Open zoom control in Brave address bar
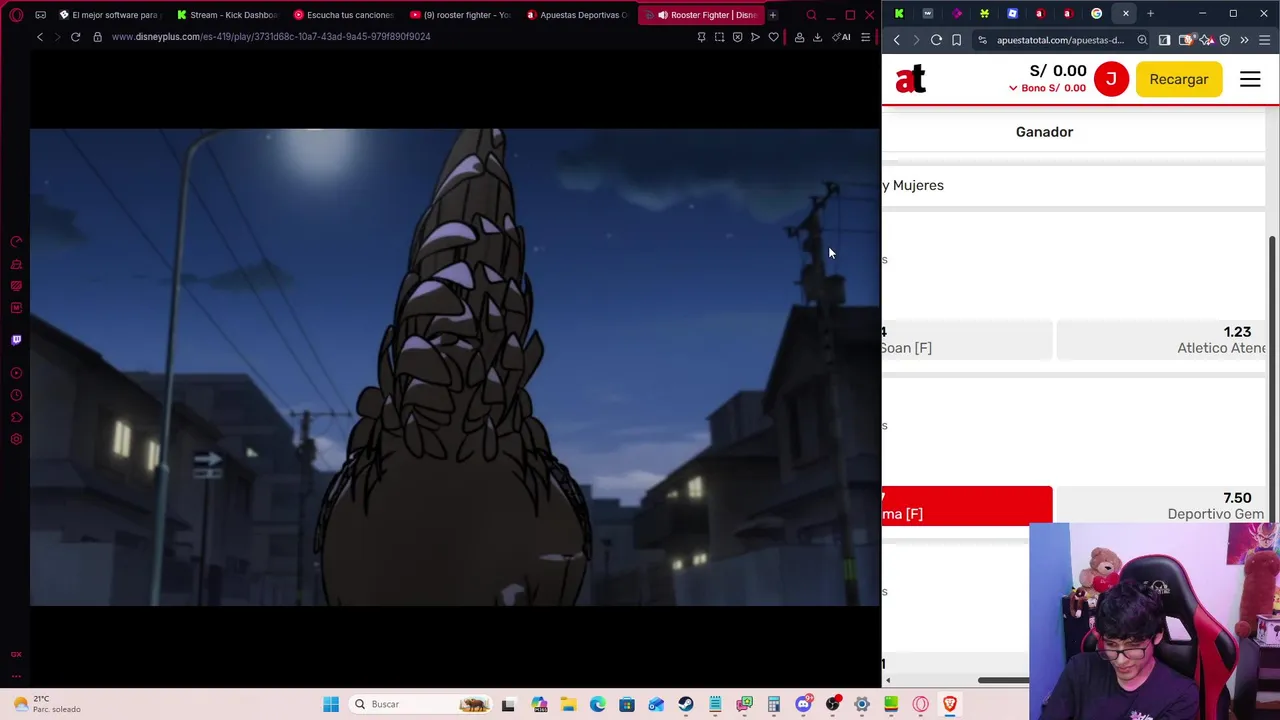The image size is (1280, 720). (1142, 40)
